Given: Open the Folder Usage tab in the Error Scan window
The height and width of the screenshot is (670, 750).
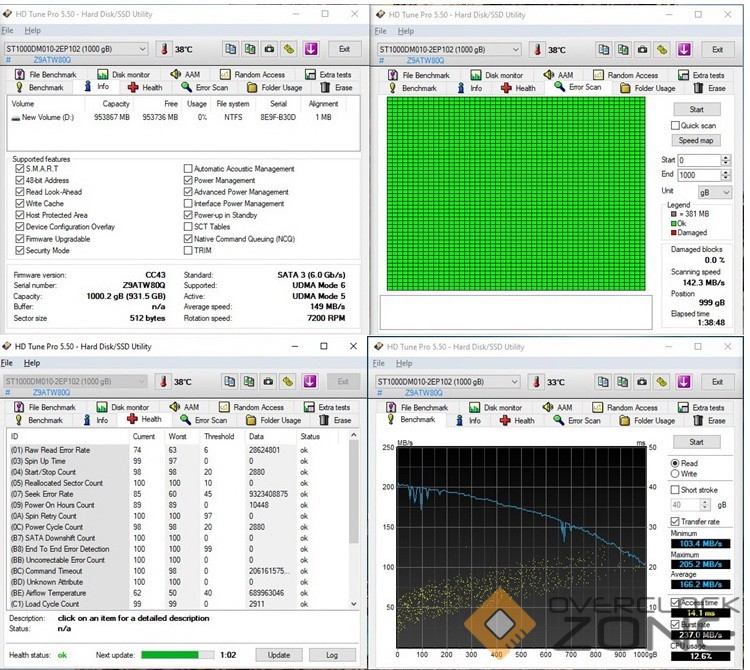Looking at the screenshot, I should (648, 87).
